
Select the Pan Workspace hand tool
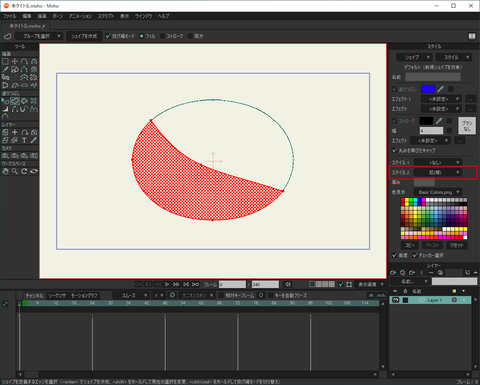5,171
